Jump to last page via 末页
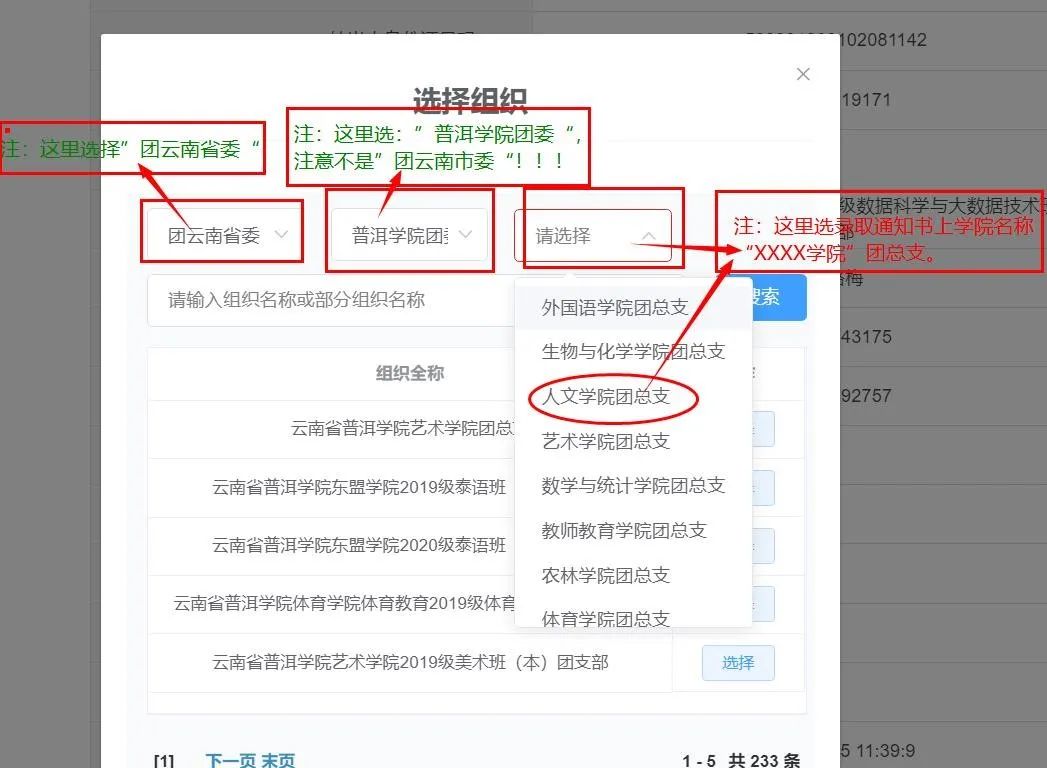Screen dimensions: 1047x768 click(278, 761)
